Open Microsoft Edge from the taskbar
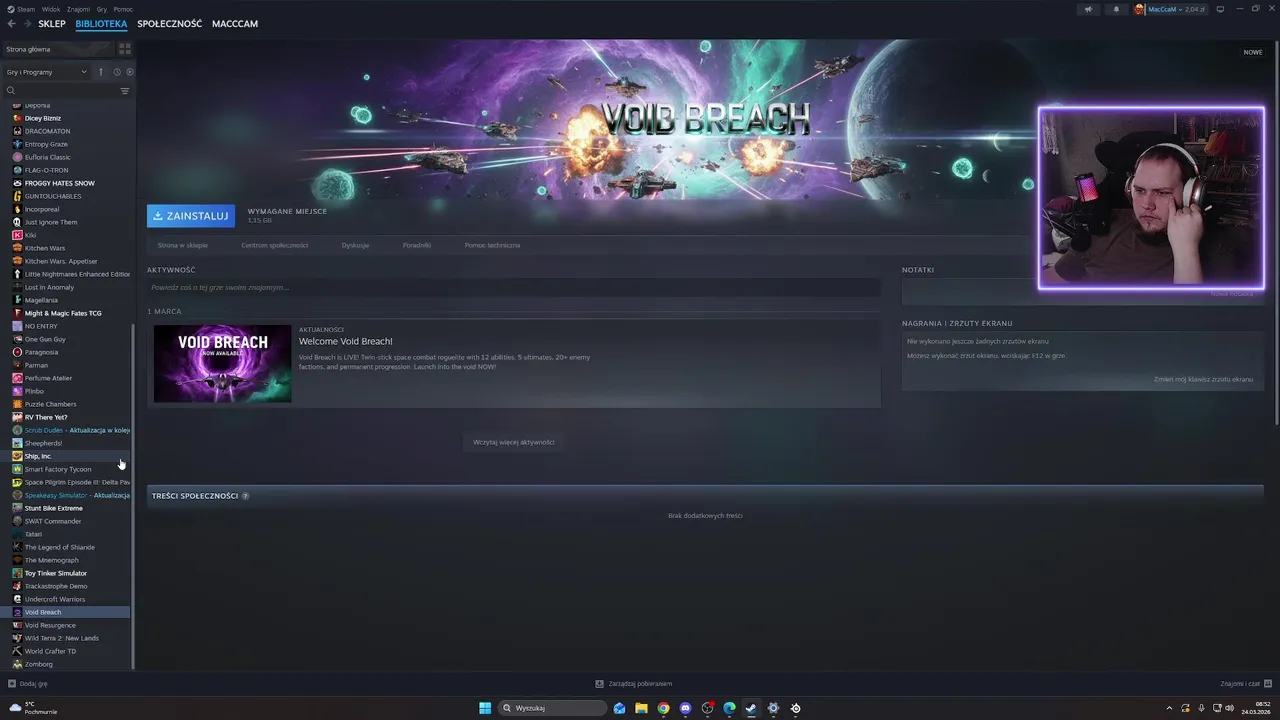 [729, 708]
